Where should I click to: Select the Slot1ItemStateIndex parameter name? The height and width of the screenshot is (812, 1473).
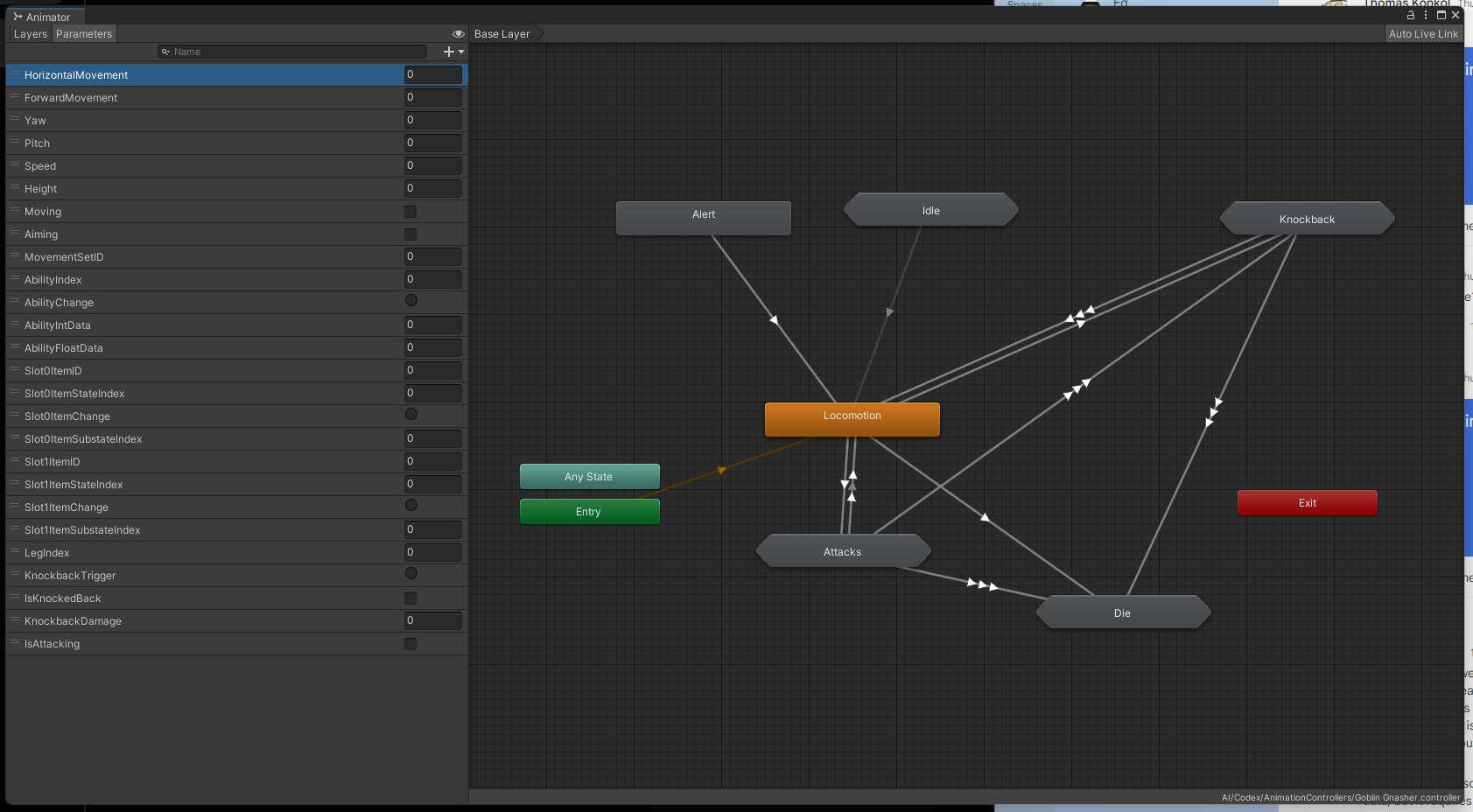point(74,485)
